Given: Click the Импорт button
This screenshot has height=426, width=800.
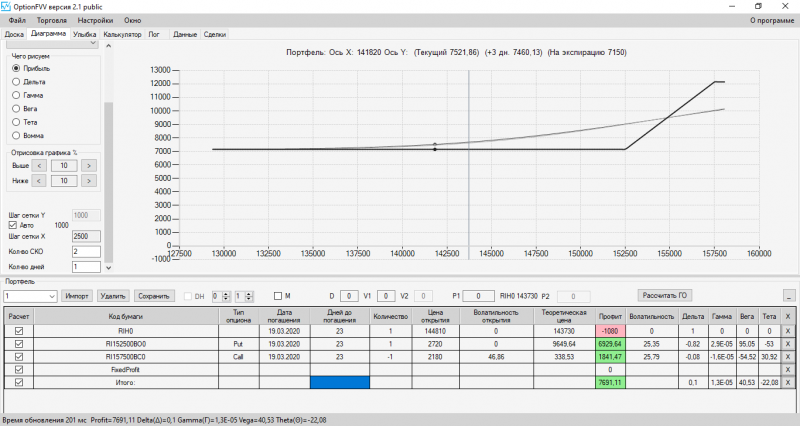Looking at the screenshot, I should tap(77, 296).
